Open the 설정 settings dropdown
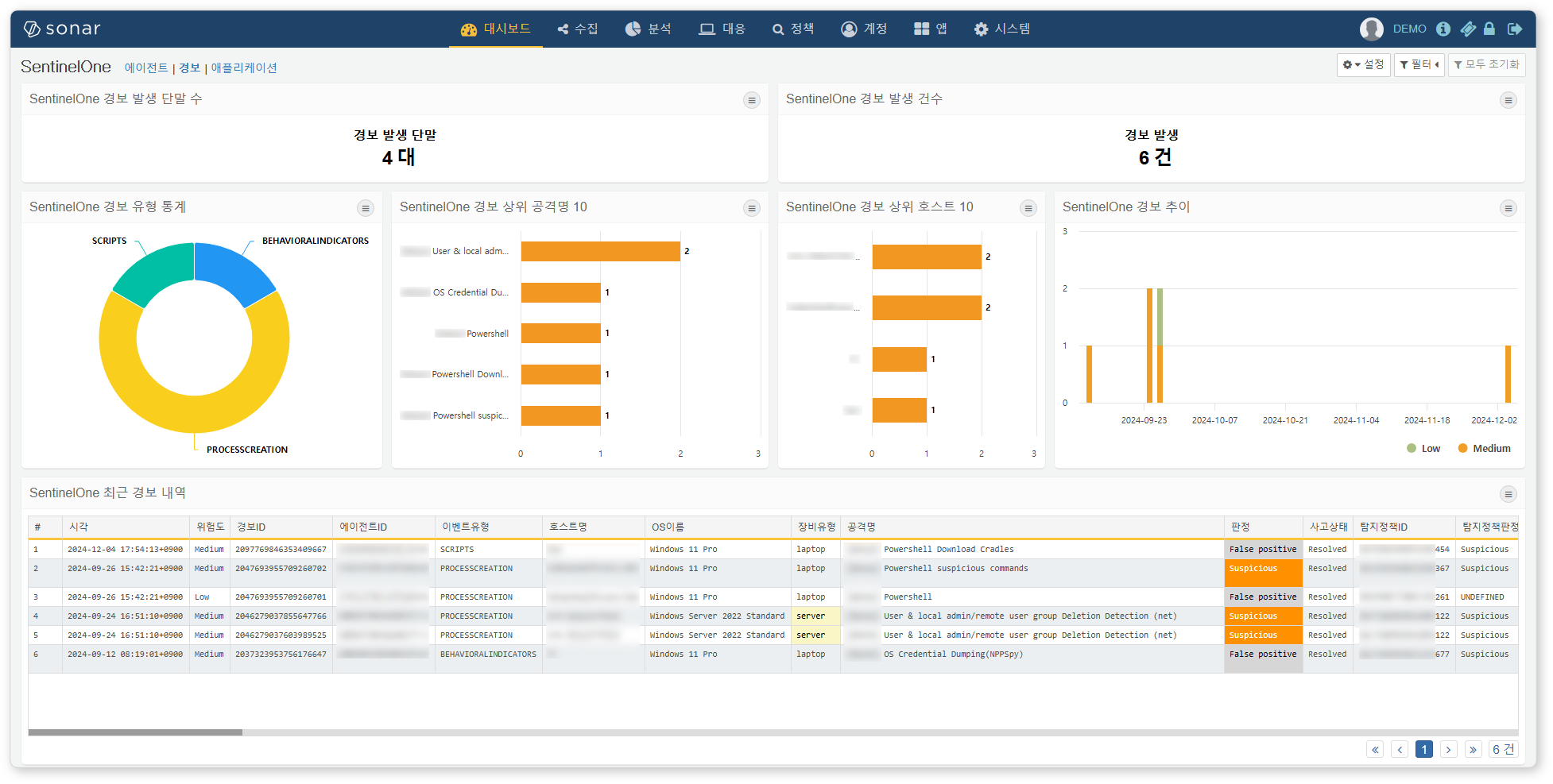The image size is (1553, 784). click(1363, 64)
